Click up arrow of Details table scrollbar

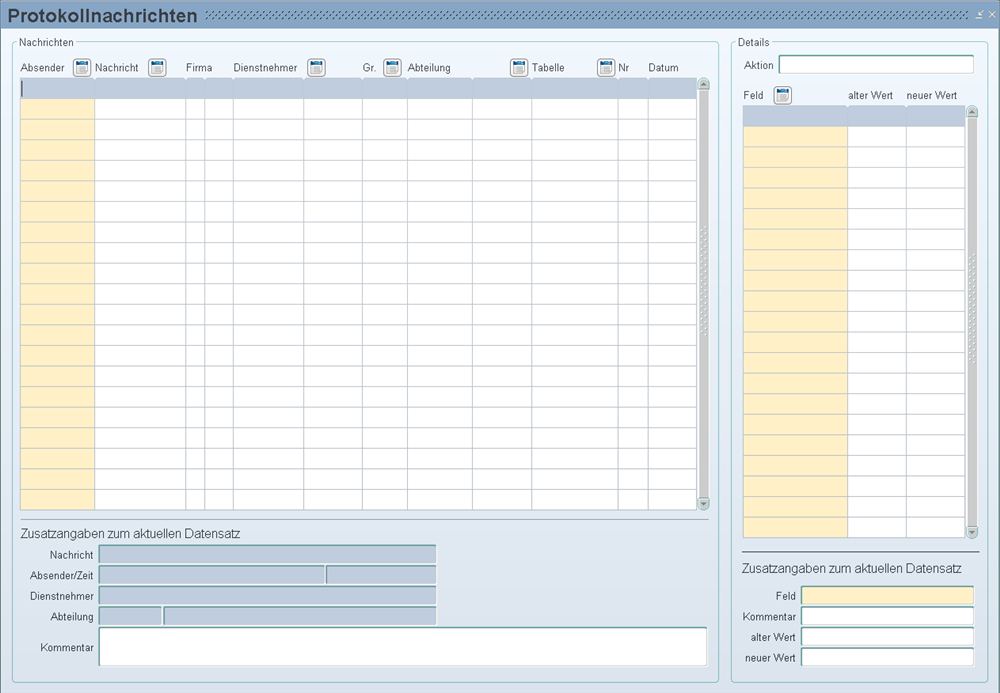(972, 112)
